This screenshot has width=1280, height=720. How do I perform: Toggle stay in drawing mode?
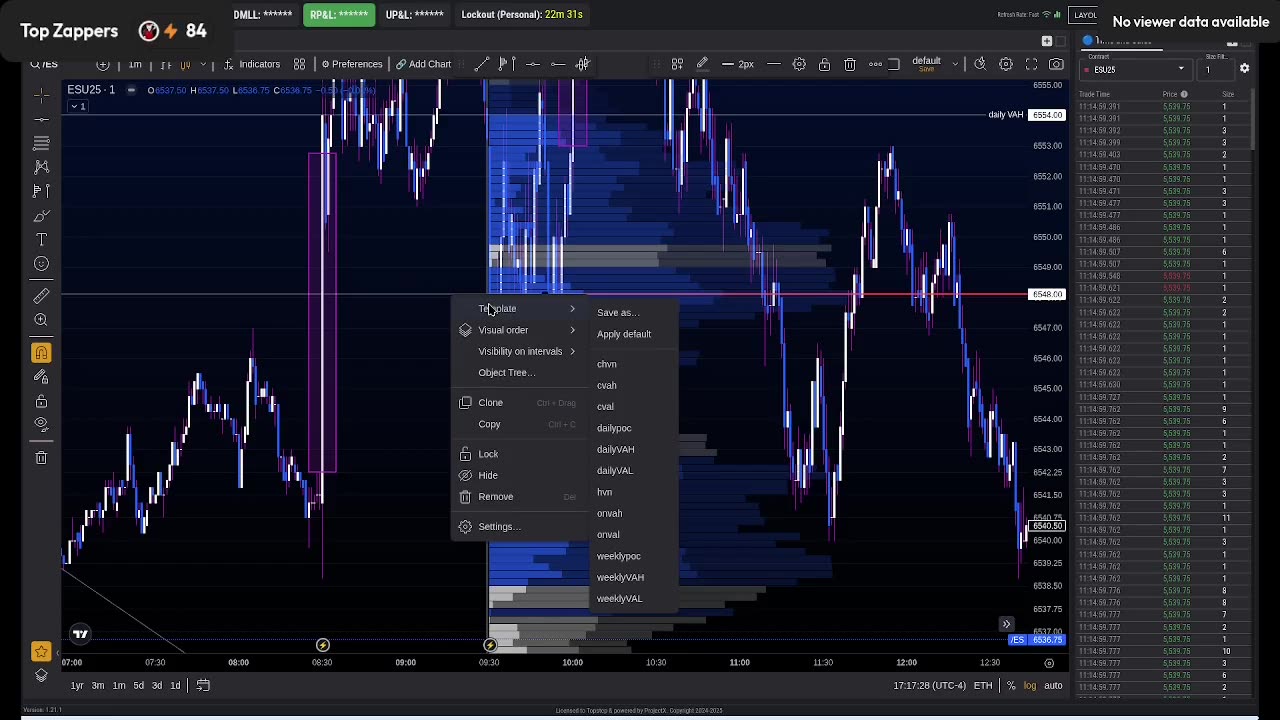[41, 377]
